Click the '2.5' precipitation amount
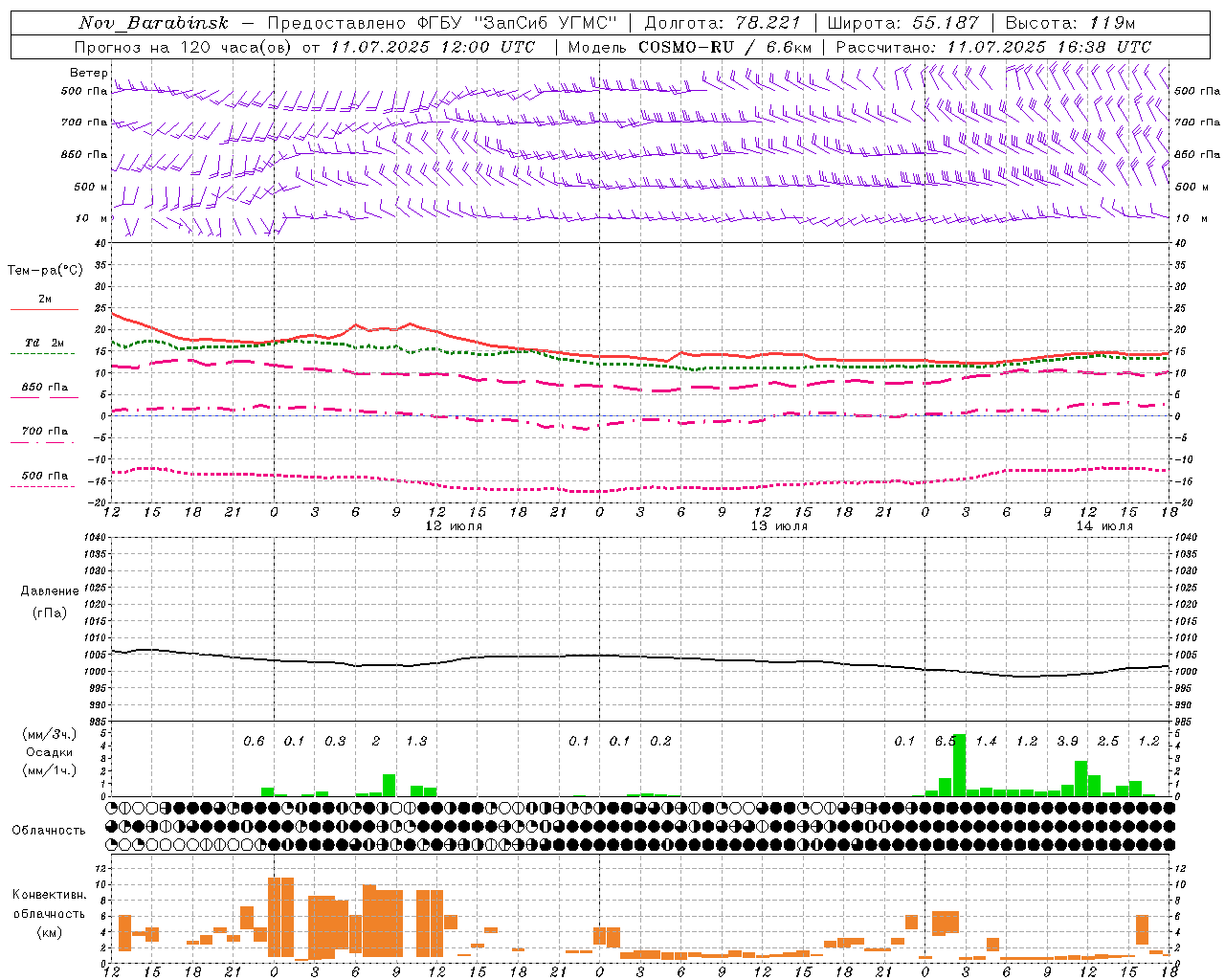The height and width of the screenshot is (980, 1225). (1108, 741)
